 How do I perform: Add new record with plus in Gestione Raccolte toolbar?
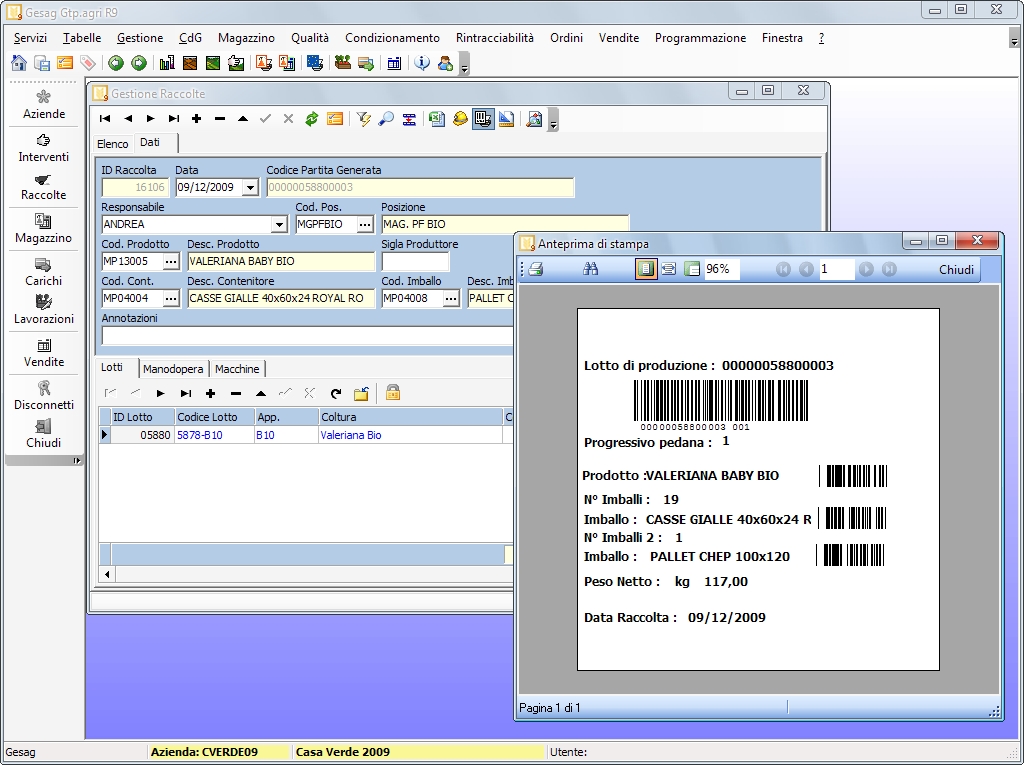(197, 119)
